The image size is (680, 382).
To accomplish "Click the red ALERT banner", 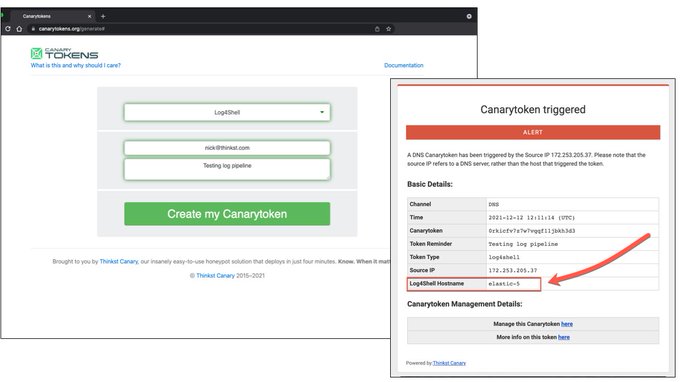I will tap(533, 132).
